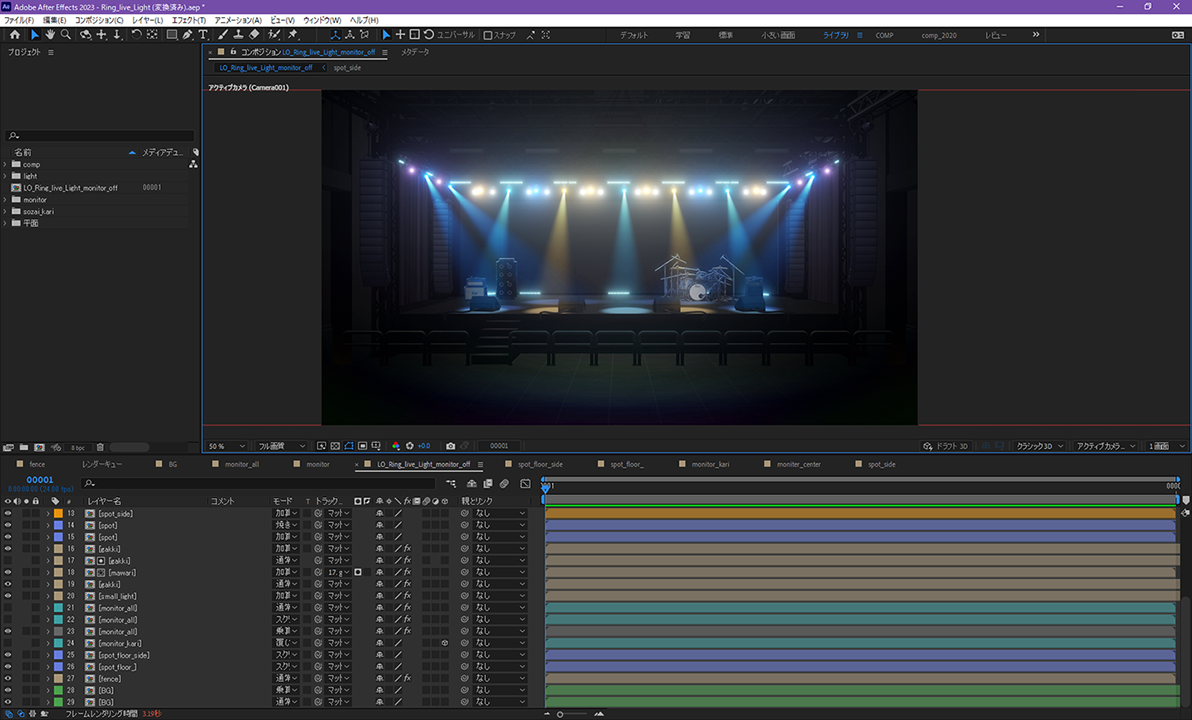Toggle Draft 3D mode
The image size is (1192, 720).
click(945, 446)
